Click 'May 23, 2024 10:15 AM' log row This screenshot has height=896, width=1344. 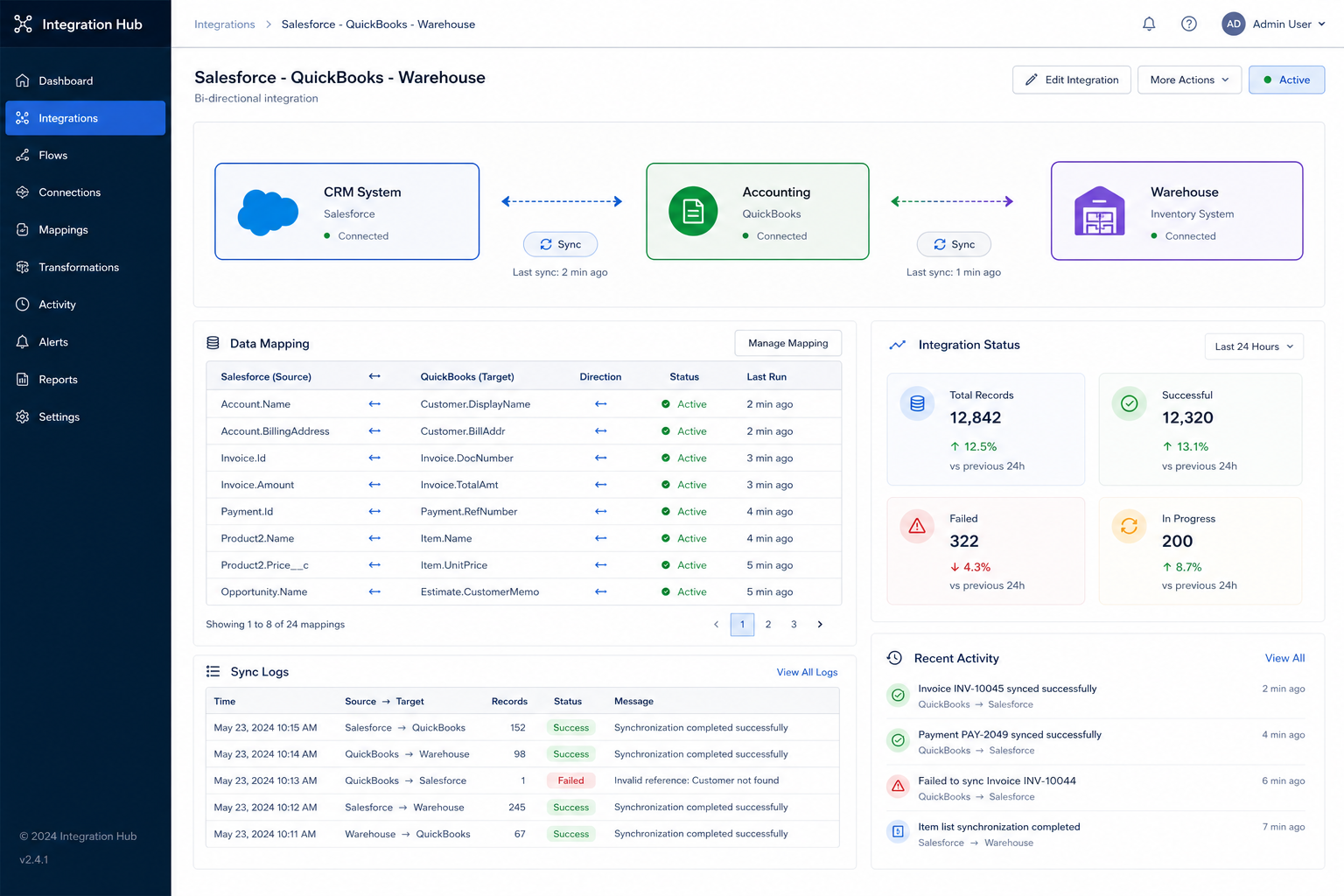coord(522,727)
